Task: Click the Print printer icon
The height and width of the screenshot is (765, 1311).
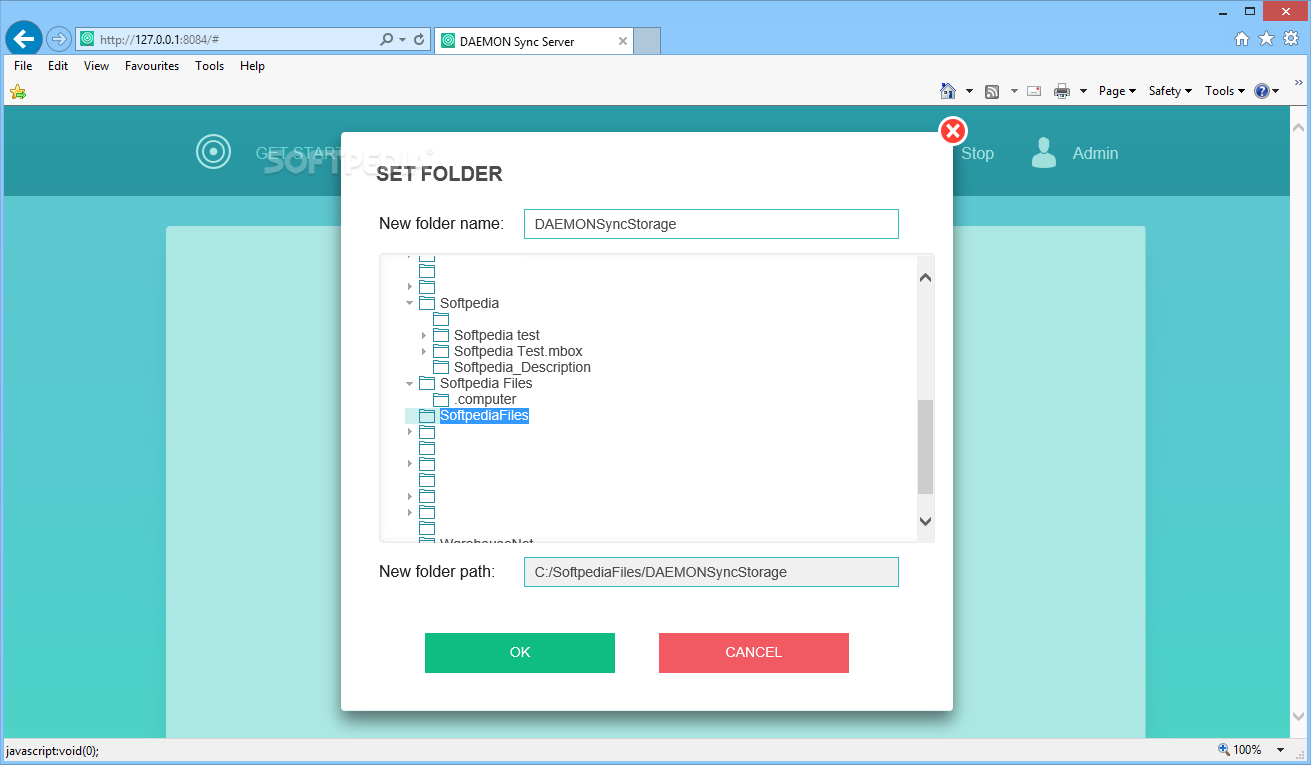Action: (x=1062, y=91)
